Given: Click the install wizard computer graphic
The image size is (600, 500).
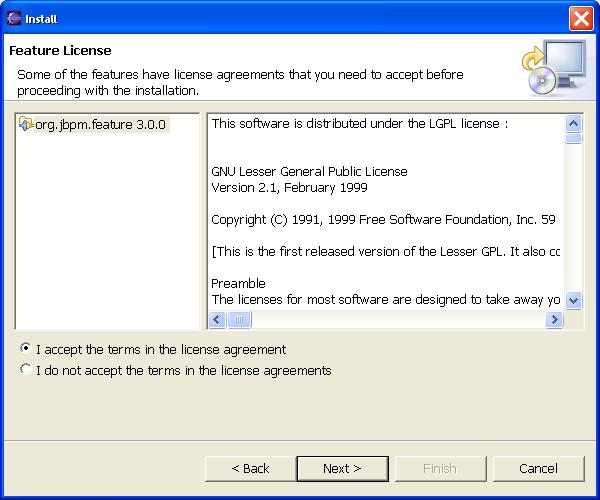Looking at the screenshot, I should (554, 68).
